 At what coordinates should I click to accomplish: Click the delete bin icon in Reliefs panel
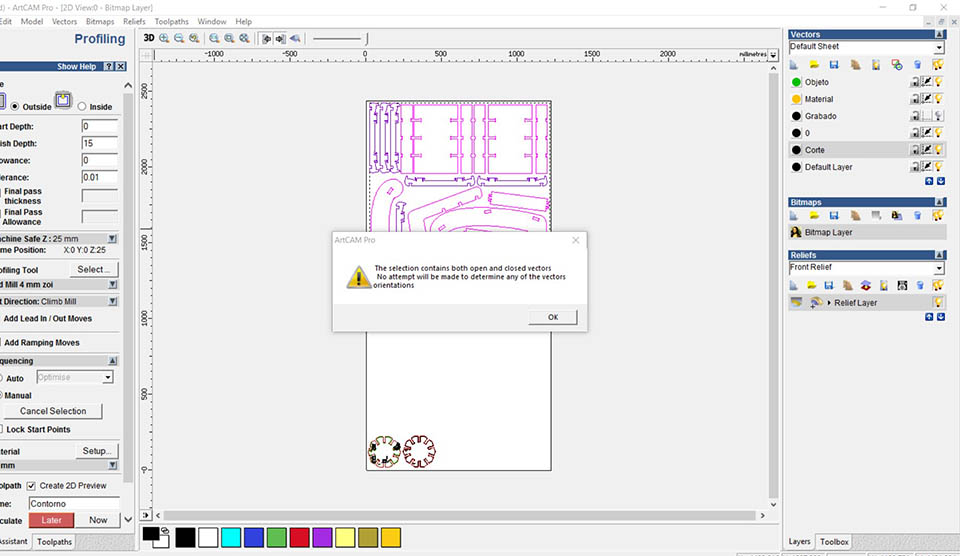click(920, 285)
